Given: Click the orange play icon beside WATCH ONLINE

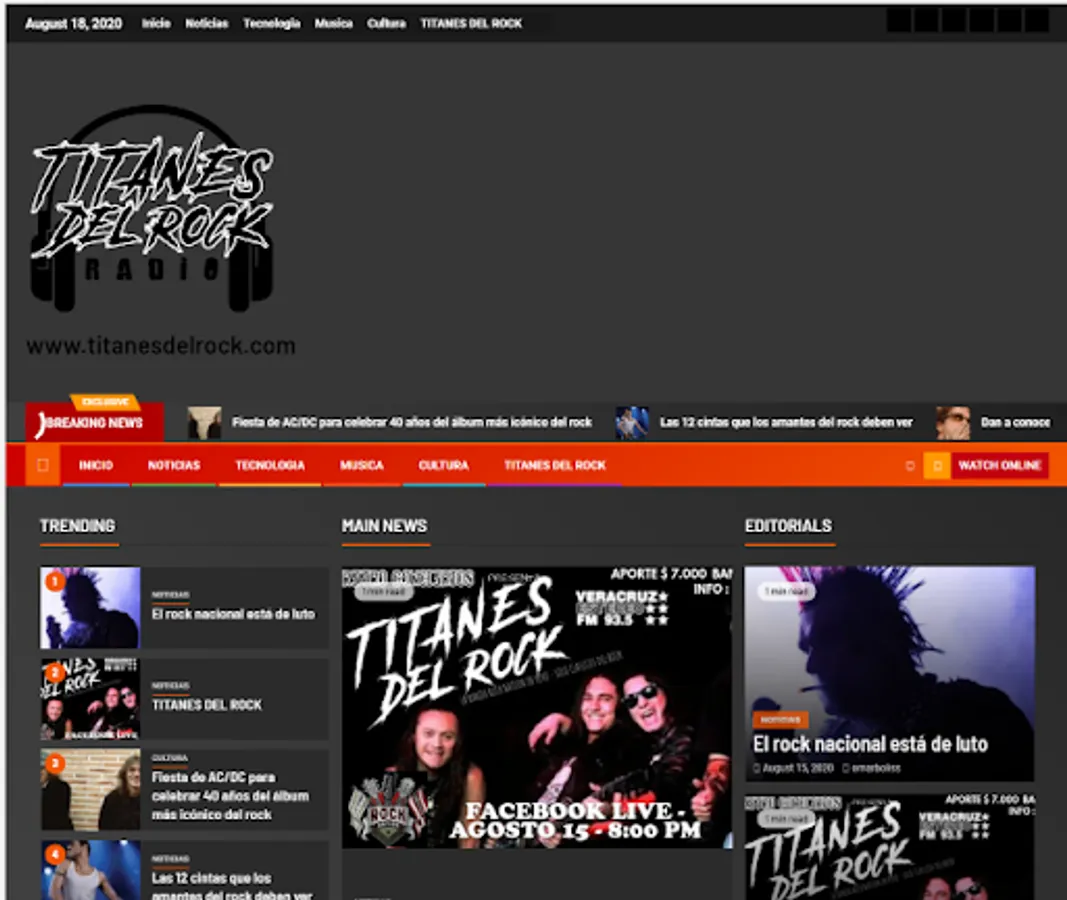Looking at the screenshot, I should [937, 466].
